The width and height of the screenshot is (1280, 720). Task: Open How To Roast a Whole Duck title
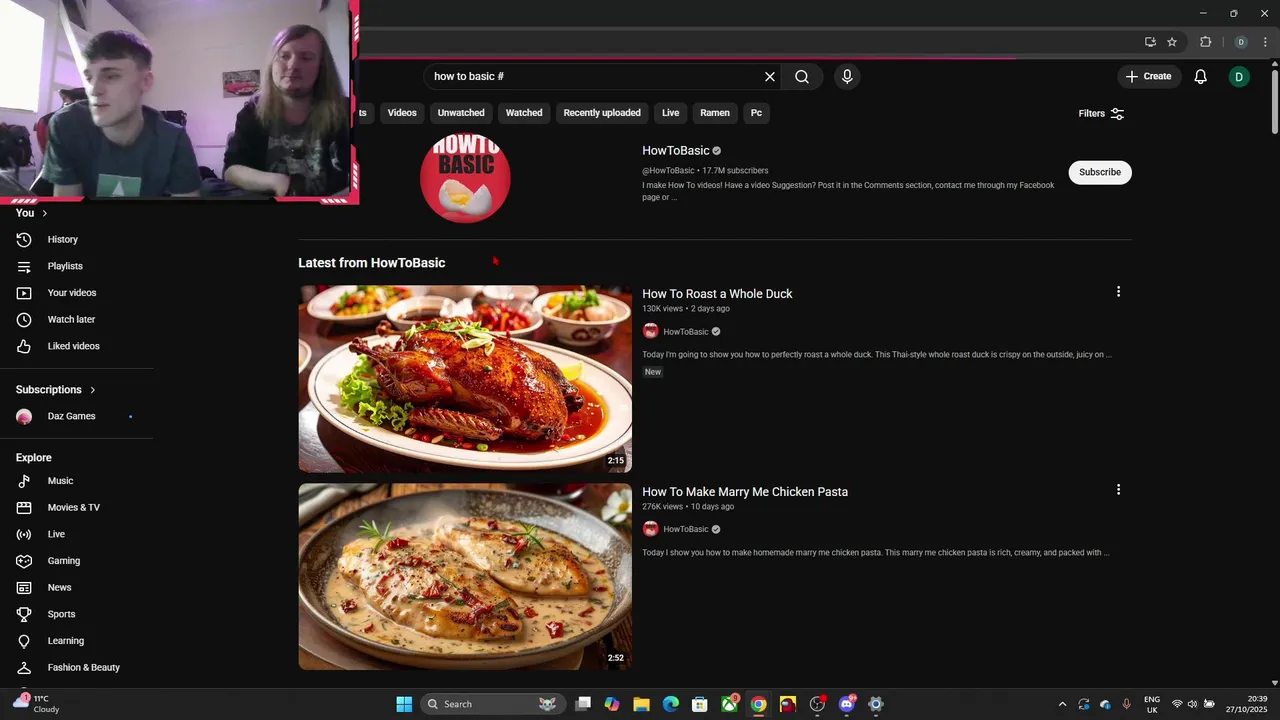click(x=717, y=294)
